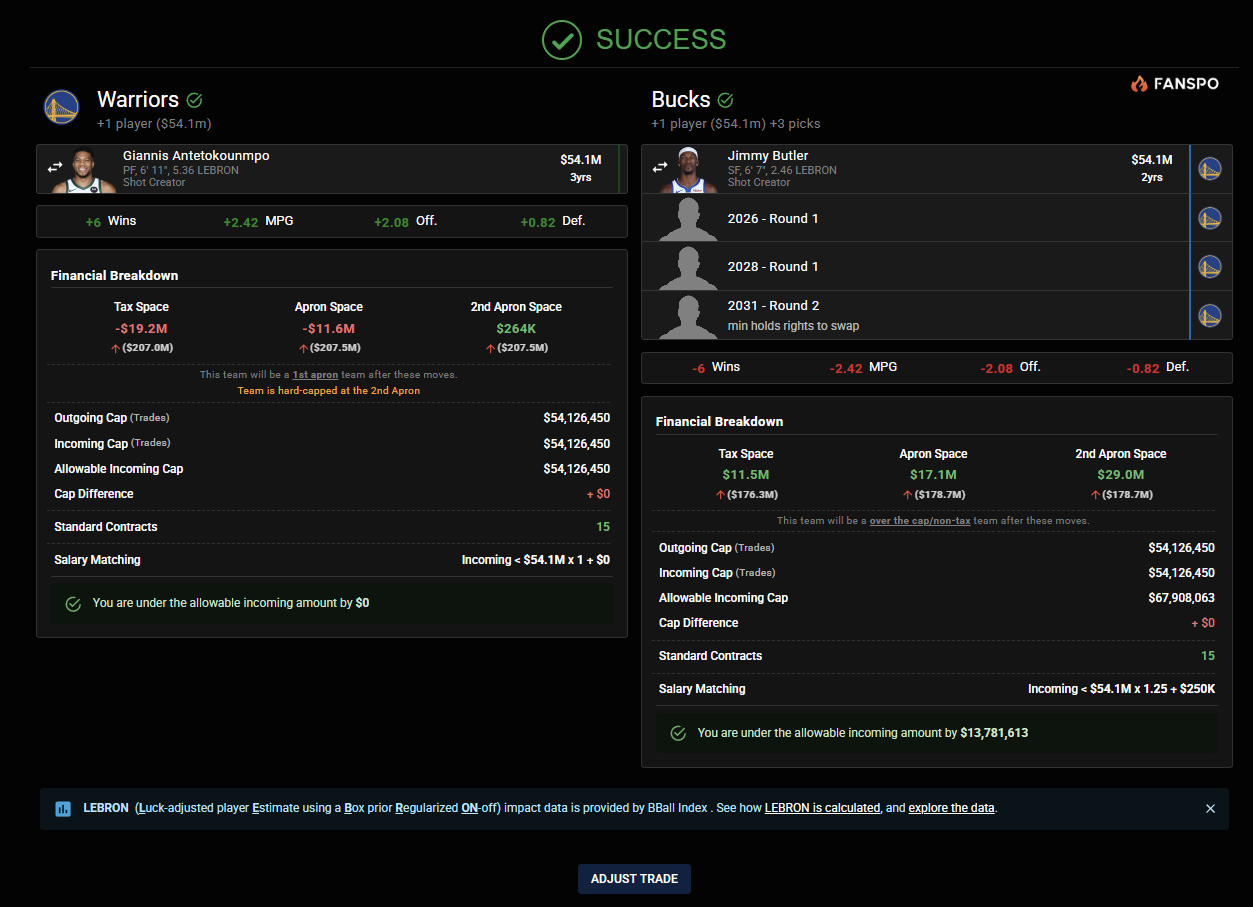Screen dimensions: 1253x907
Task: Click red up arrow under Warriors Apron Space
Action: pyautogui.click(x=303, y=348)
